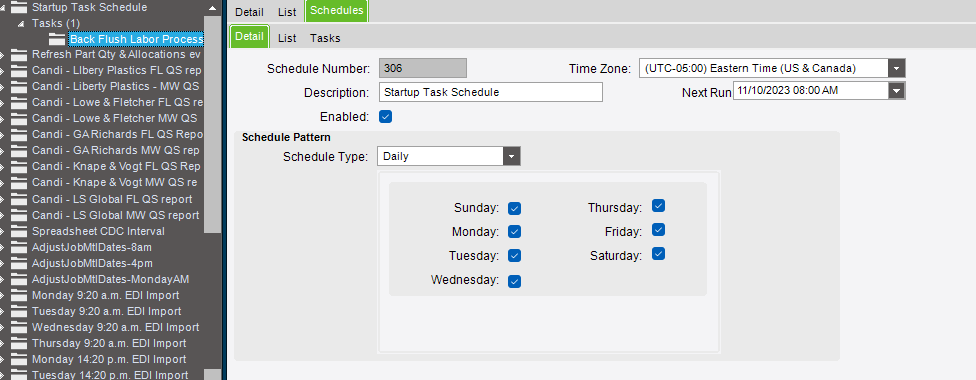
Task: Toggle the Sunday checkbox
Action: [514, 208]
